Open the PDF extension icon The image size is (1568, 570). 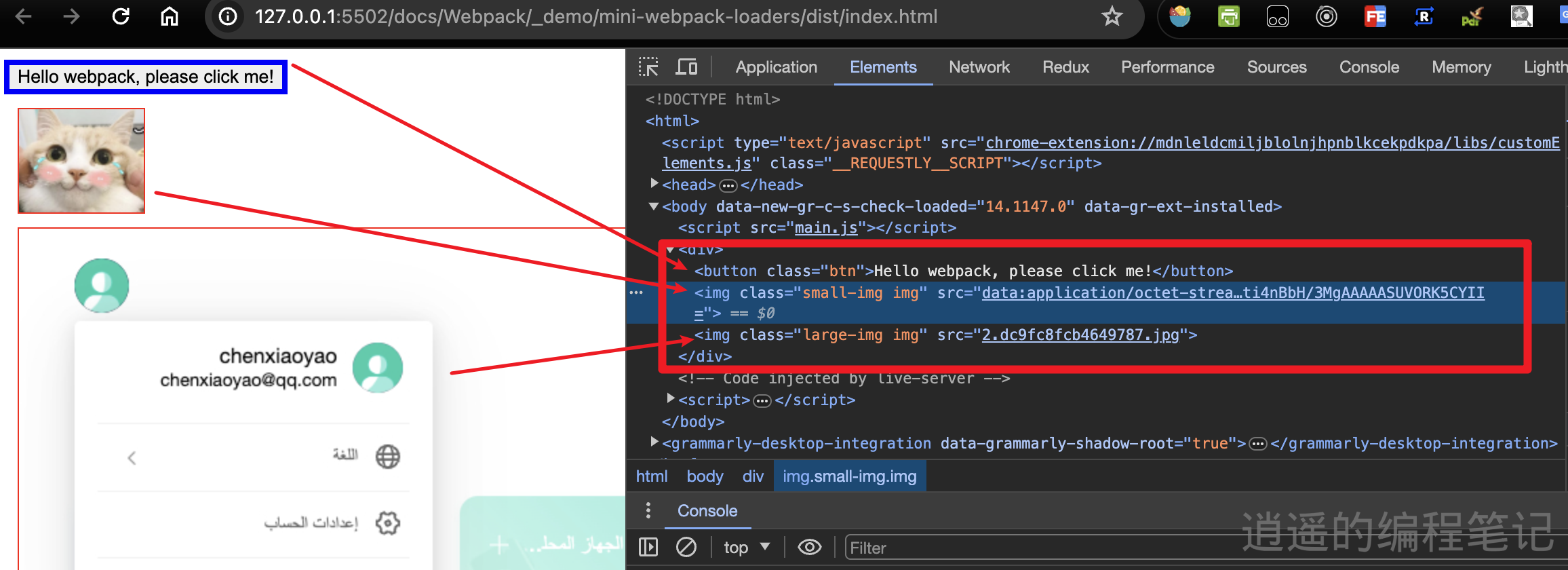(x=1472, y=16)
